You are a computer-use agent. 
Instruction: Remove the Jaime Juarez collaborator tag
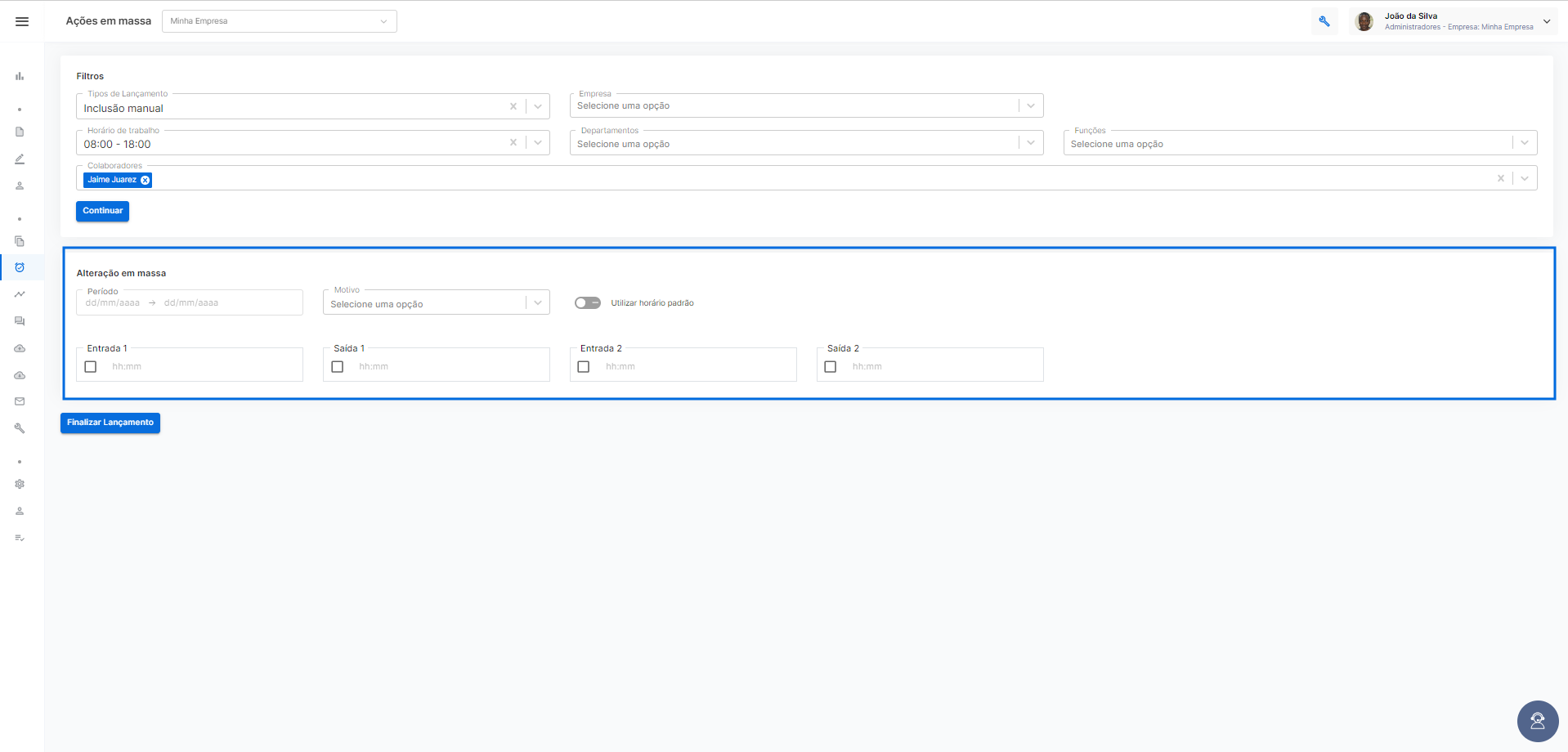[x=146, y=180]
